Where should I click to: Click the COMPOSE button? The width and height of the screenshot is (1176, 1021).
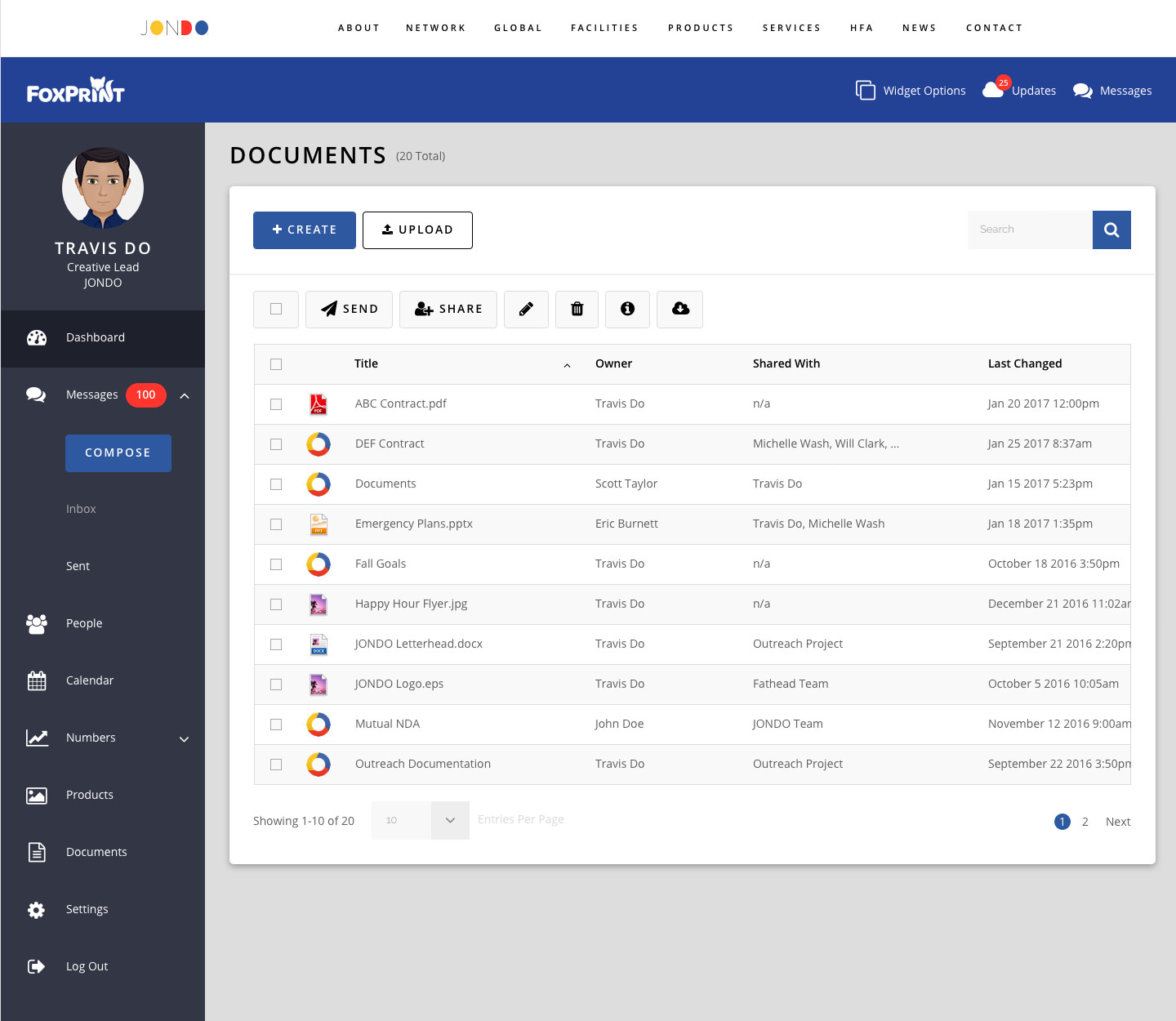point(118,453)
